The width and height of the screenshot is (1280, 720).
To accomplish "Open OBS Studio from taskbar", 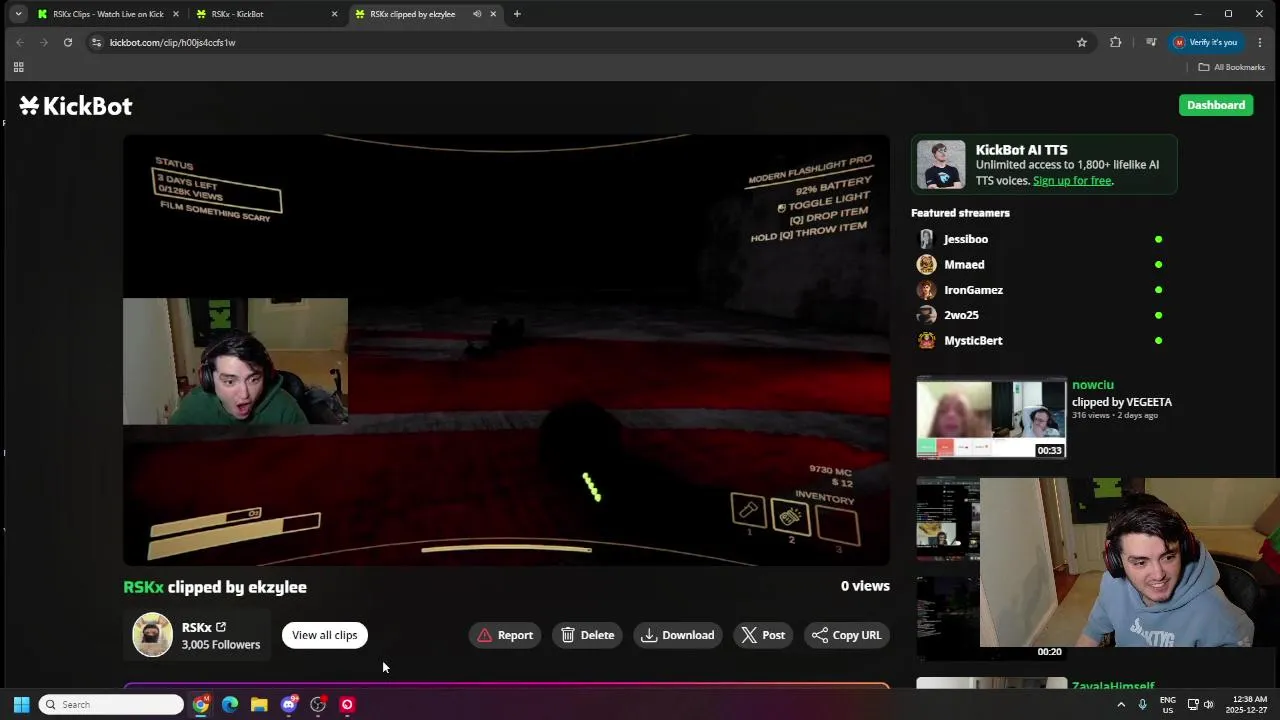I will [318, 705].
